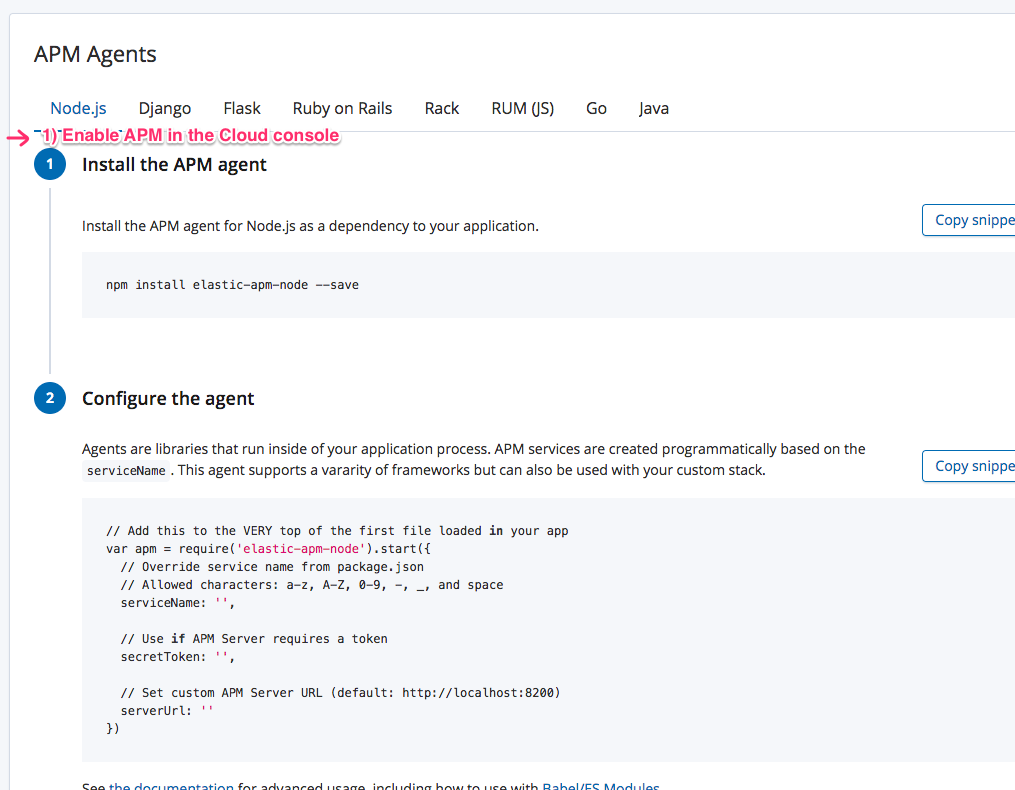Viewport: 1015px width, 790px height.
Task: Switch to Ruby on Rails tab
Action: [342, 108]
